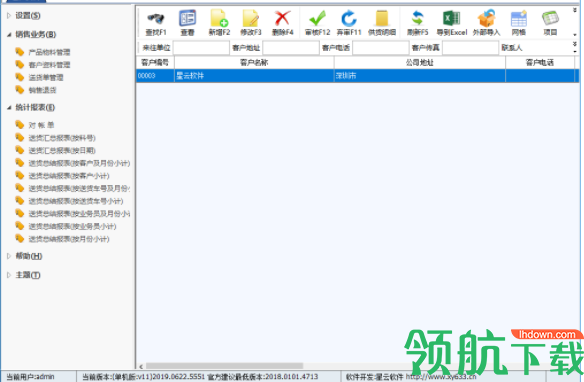Click the tag icon beside 产品物料管理

coord(20,52)
